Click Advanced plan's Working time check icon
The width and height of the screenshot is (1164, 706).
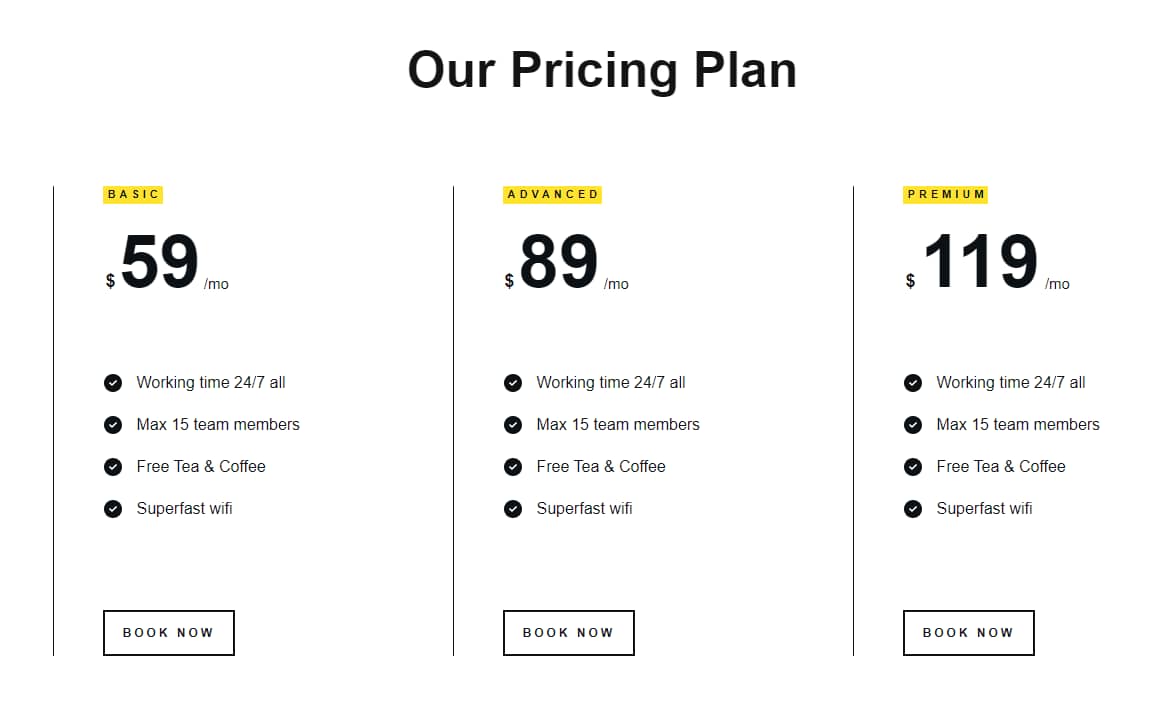coord(513,383)
